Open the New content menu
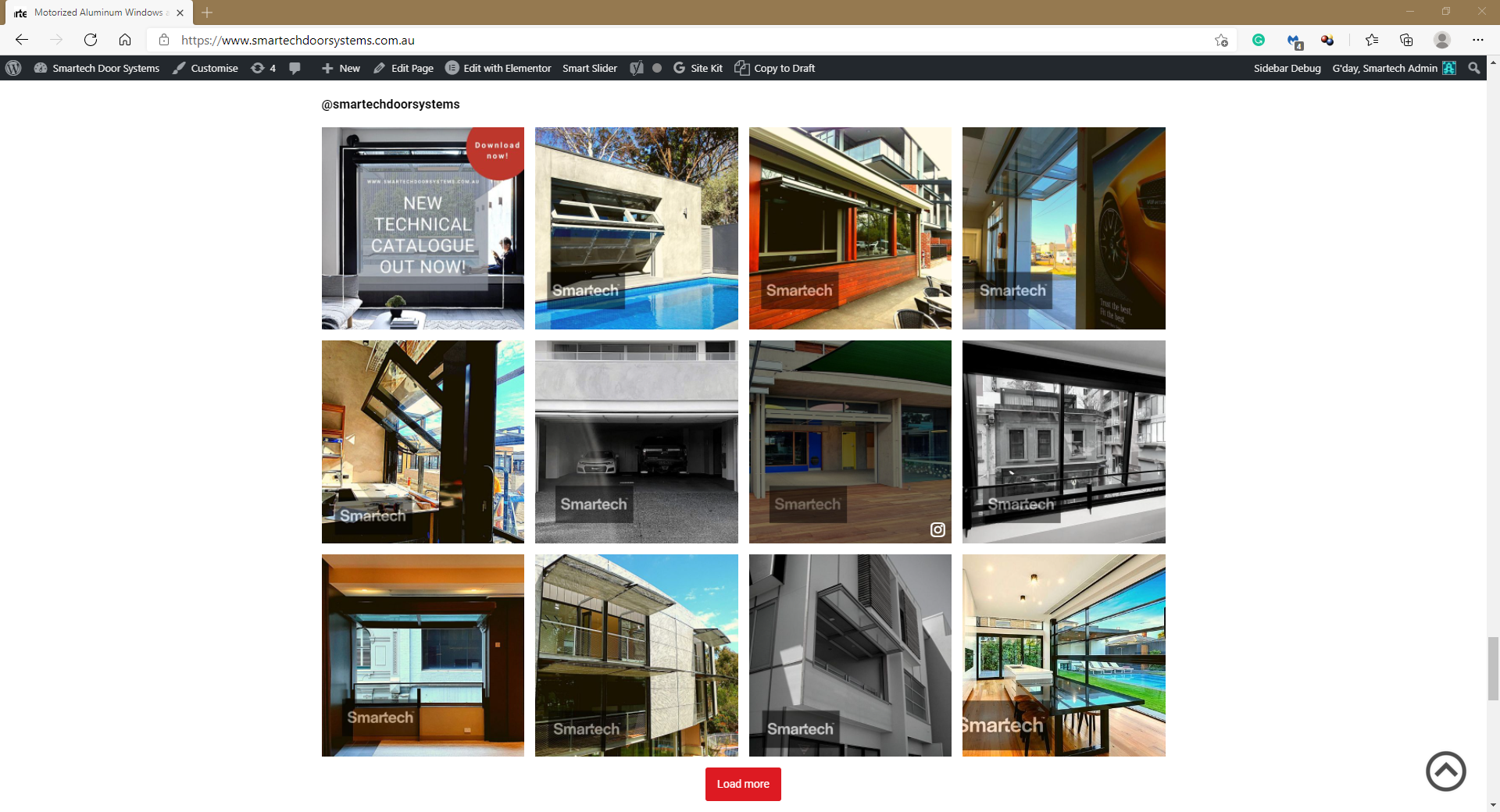This screenshot has width=1500, height=812. [x=341, y=68]
